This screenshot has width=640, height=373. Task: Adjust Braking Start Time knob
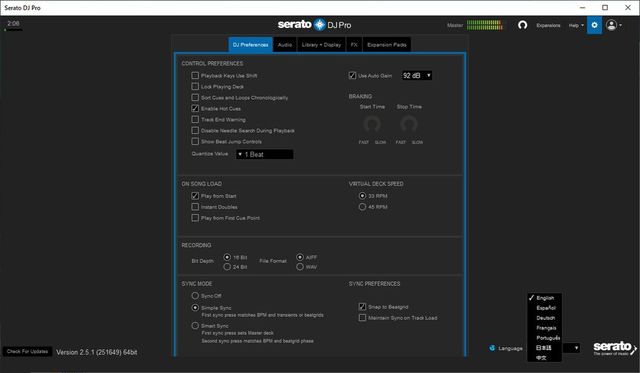pos(372,124)
